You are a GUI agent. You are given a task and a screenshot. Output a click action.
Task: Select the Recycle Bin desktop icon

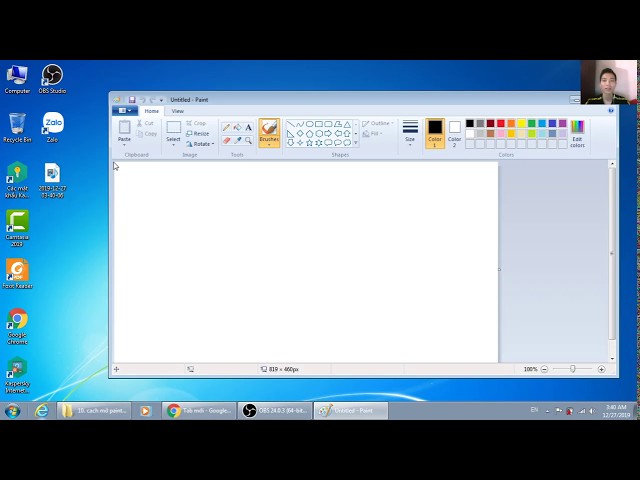(x=17, y=127)
